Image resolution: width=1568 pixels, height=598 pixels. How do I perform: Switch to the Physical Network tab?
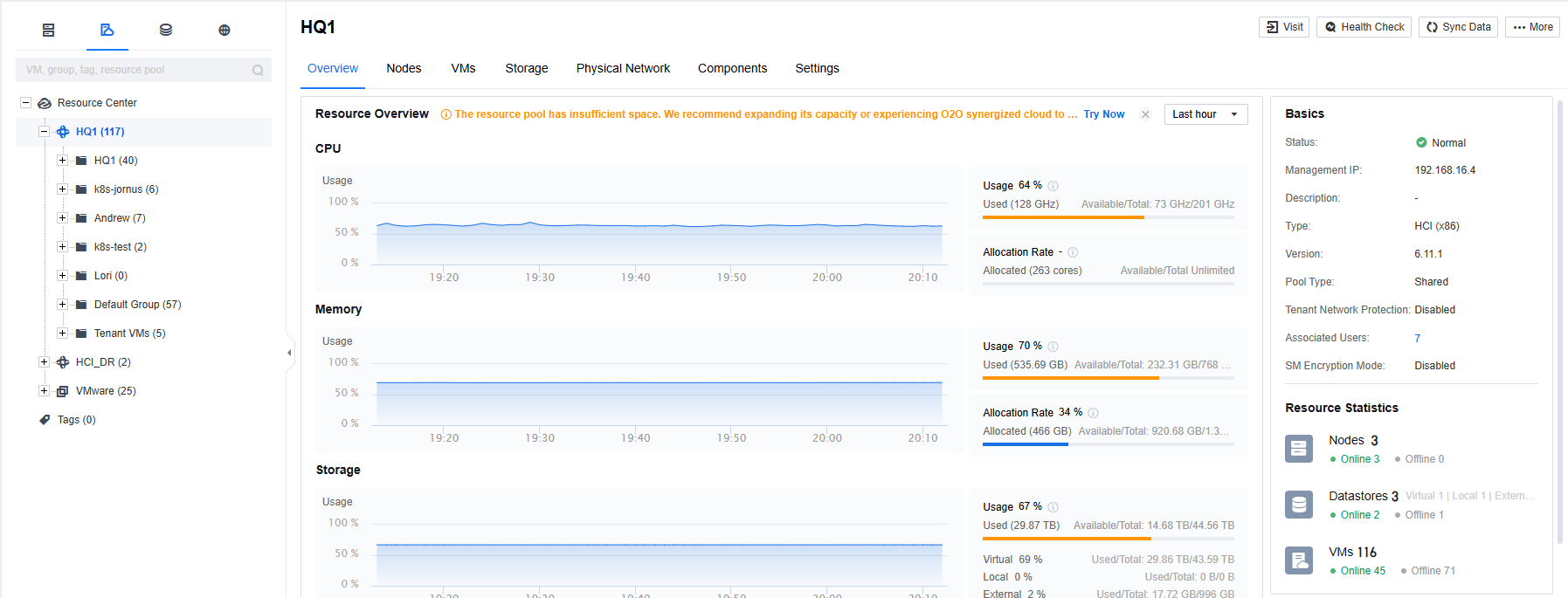[x=623, y=68]
